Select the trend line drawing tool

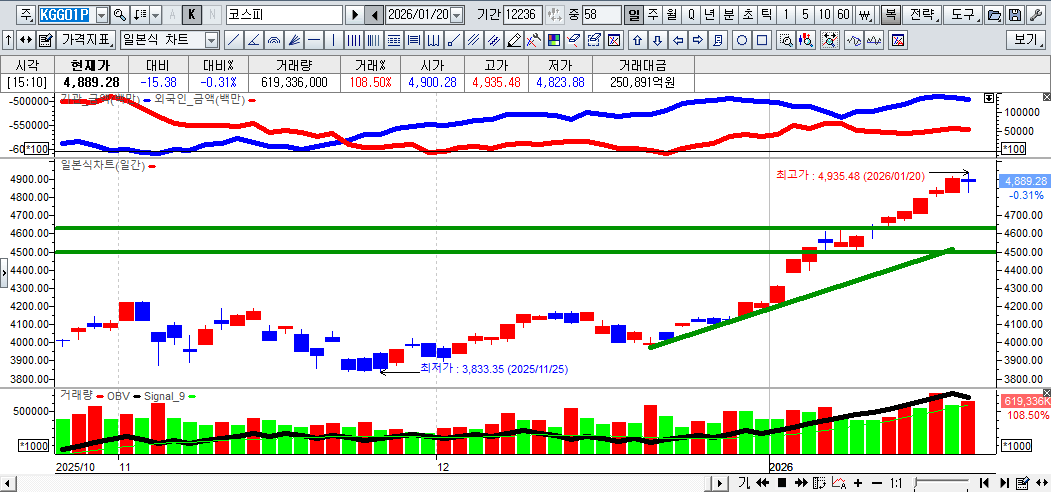coord(232,40)
